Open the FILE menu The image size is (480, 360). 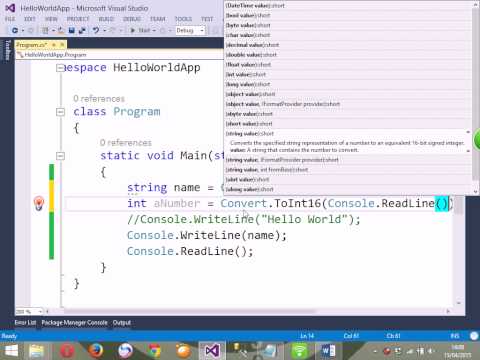click(x=10, y=19)
